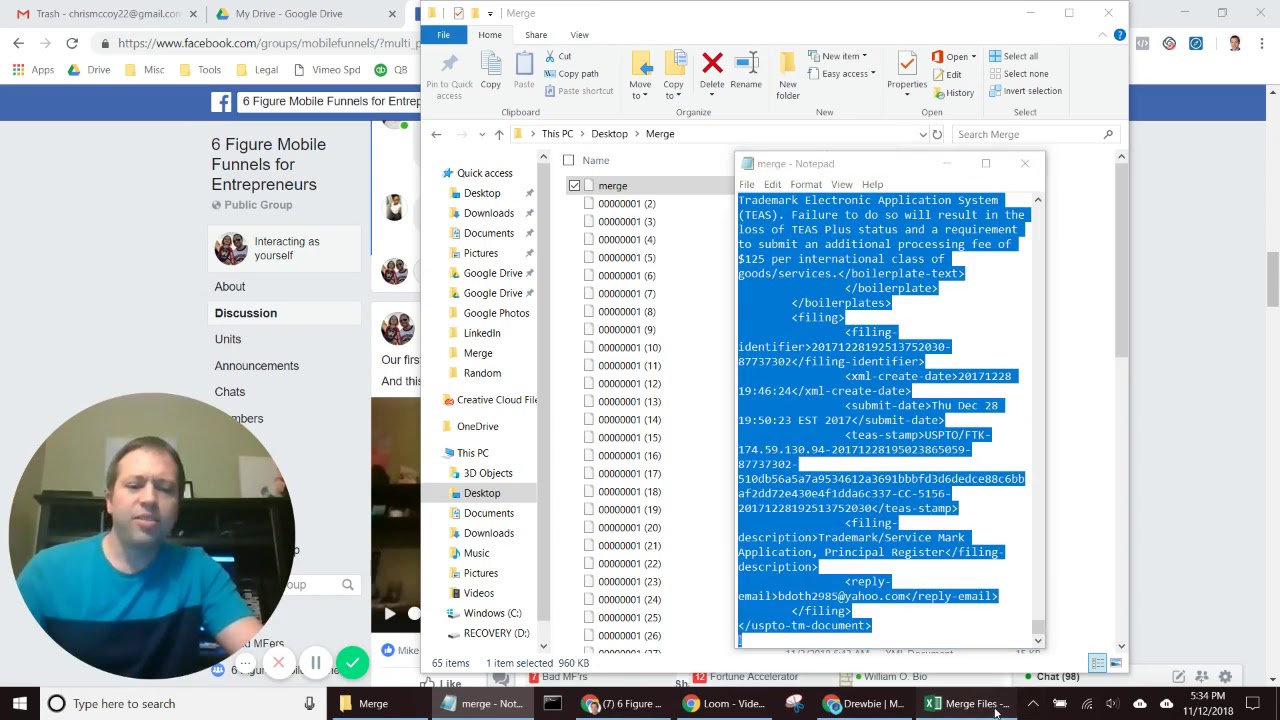
Task: Select file 00000001 (20)
Action: [629, 527]
